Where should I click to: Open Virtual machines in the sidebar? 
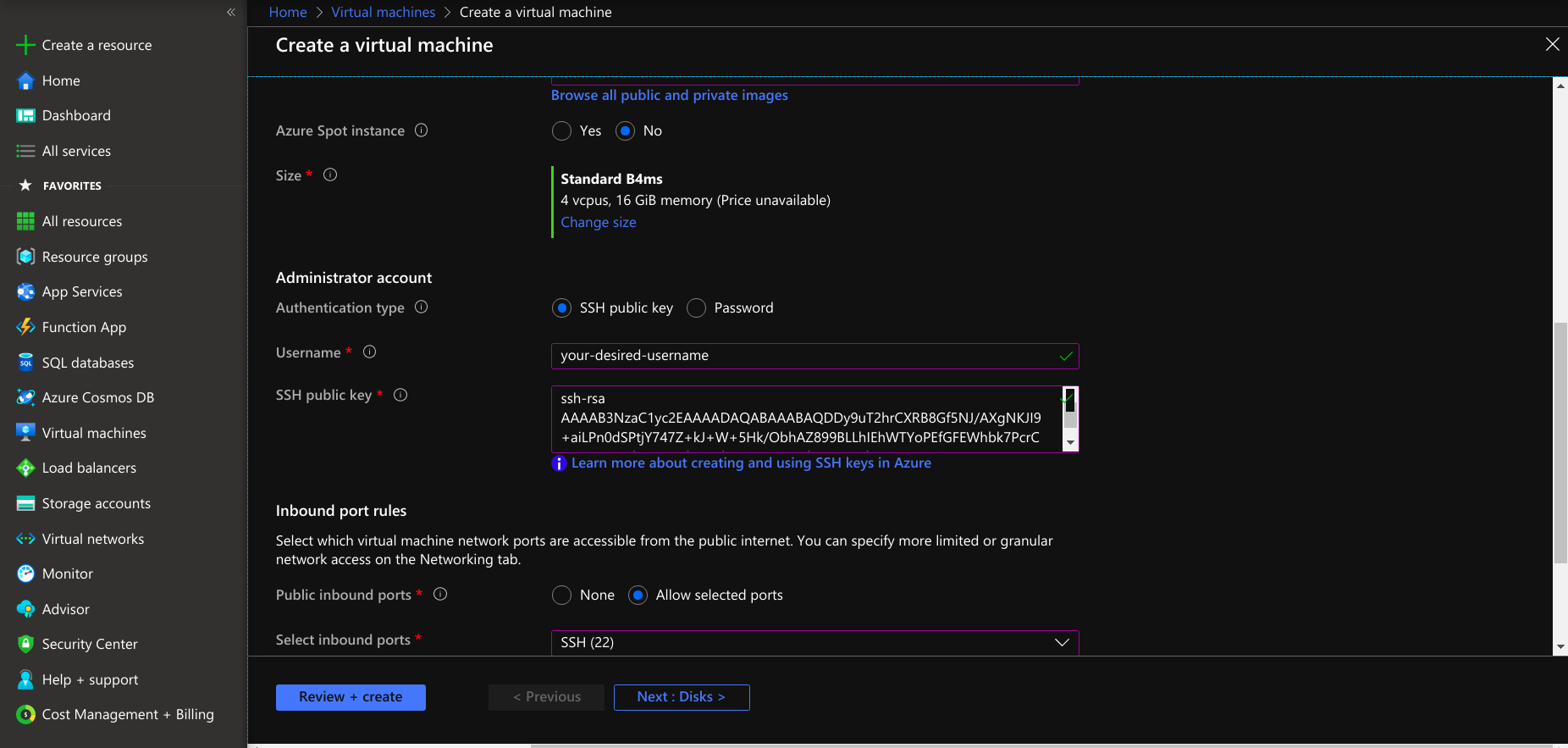pos(94,433)
